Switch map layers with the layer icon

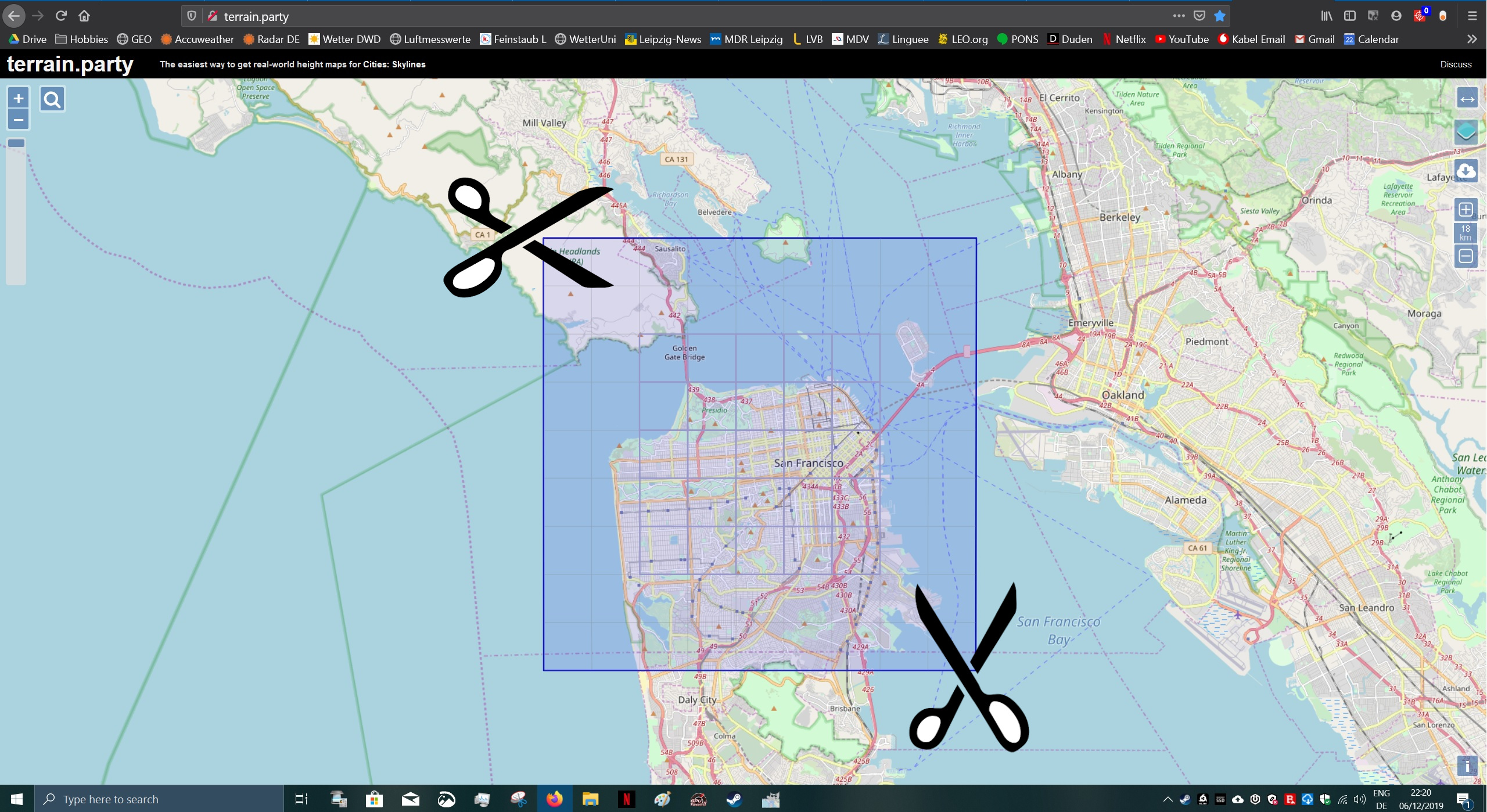1466,132
